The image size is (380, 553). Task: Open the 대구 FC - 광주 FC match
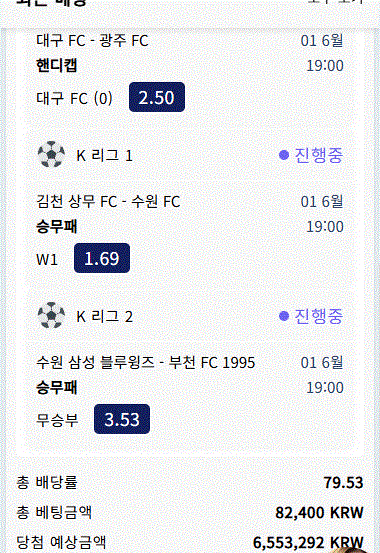pyautogui.click(x=92, y=41)
